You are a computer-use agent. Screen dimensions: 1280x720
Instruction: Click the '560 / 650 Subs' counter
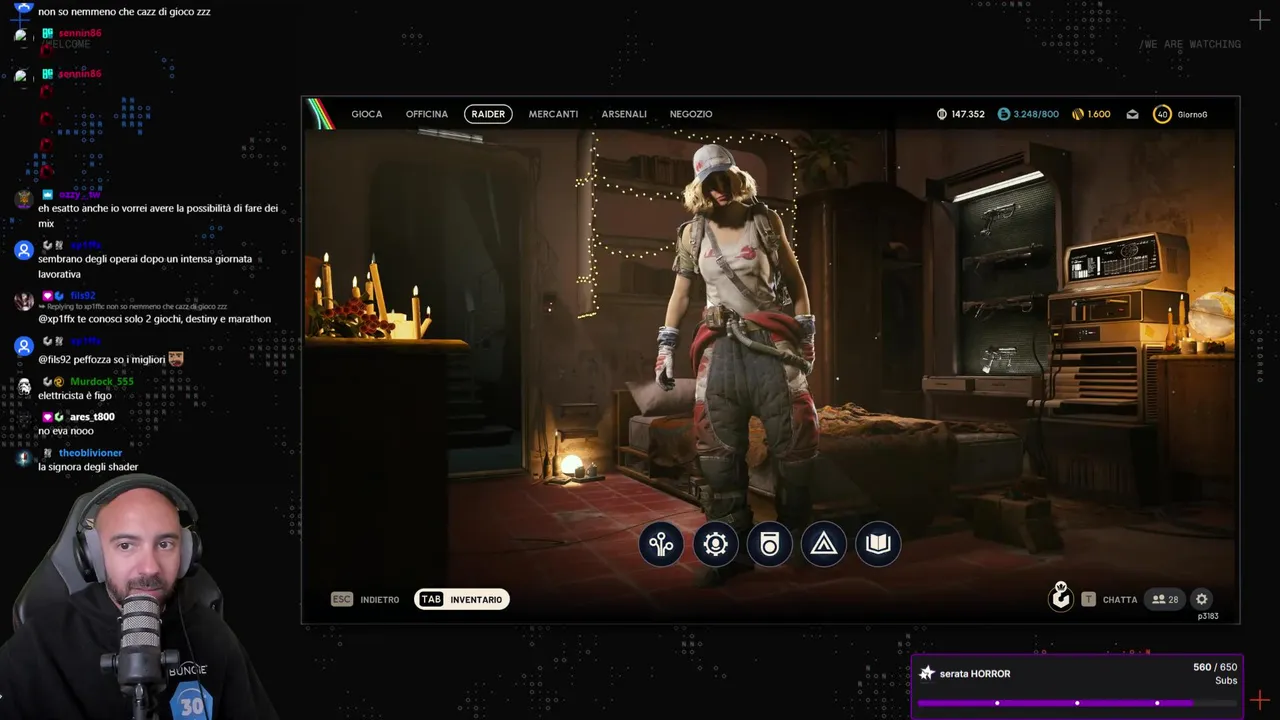tap(1215, 673)
